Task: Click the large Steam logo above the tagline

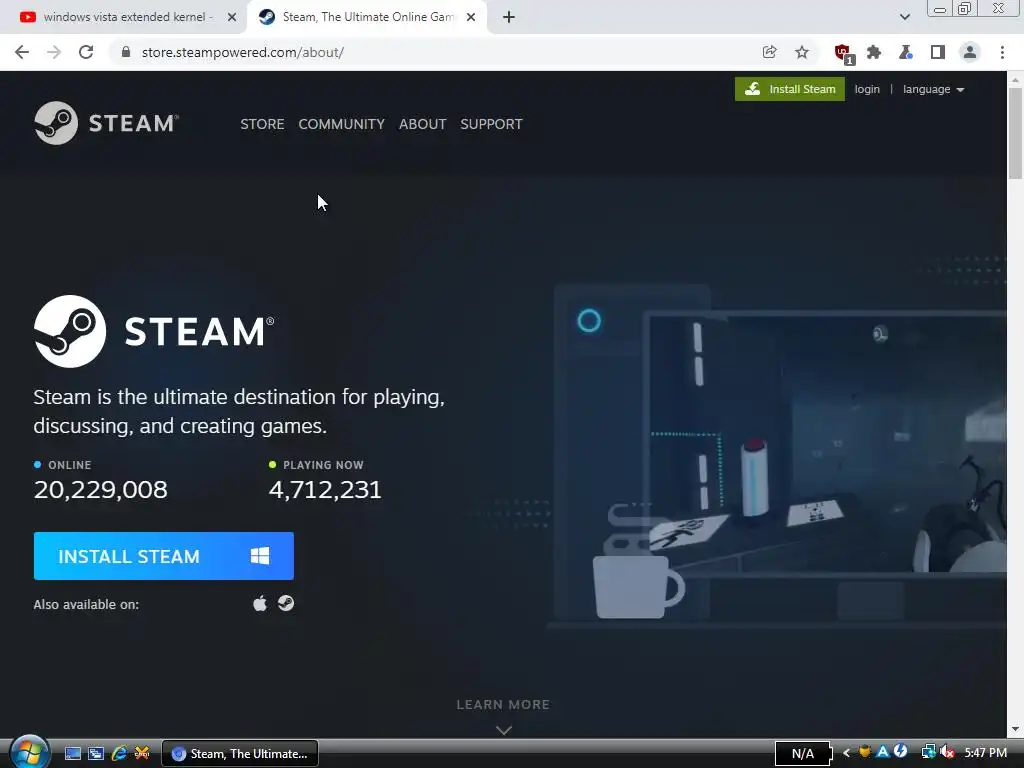Action: pos(154,331)
